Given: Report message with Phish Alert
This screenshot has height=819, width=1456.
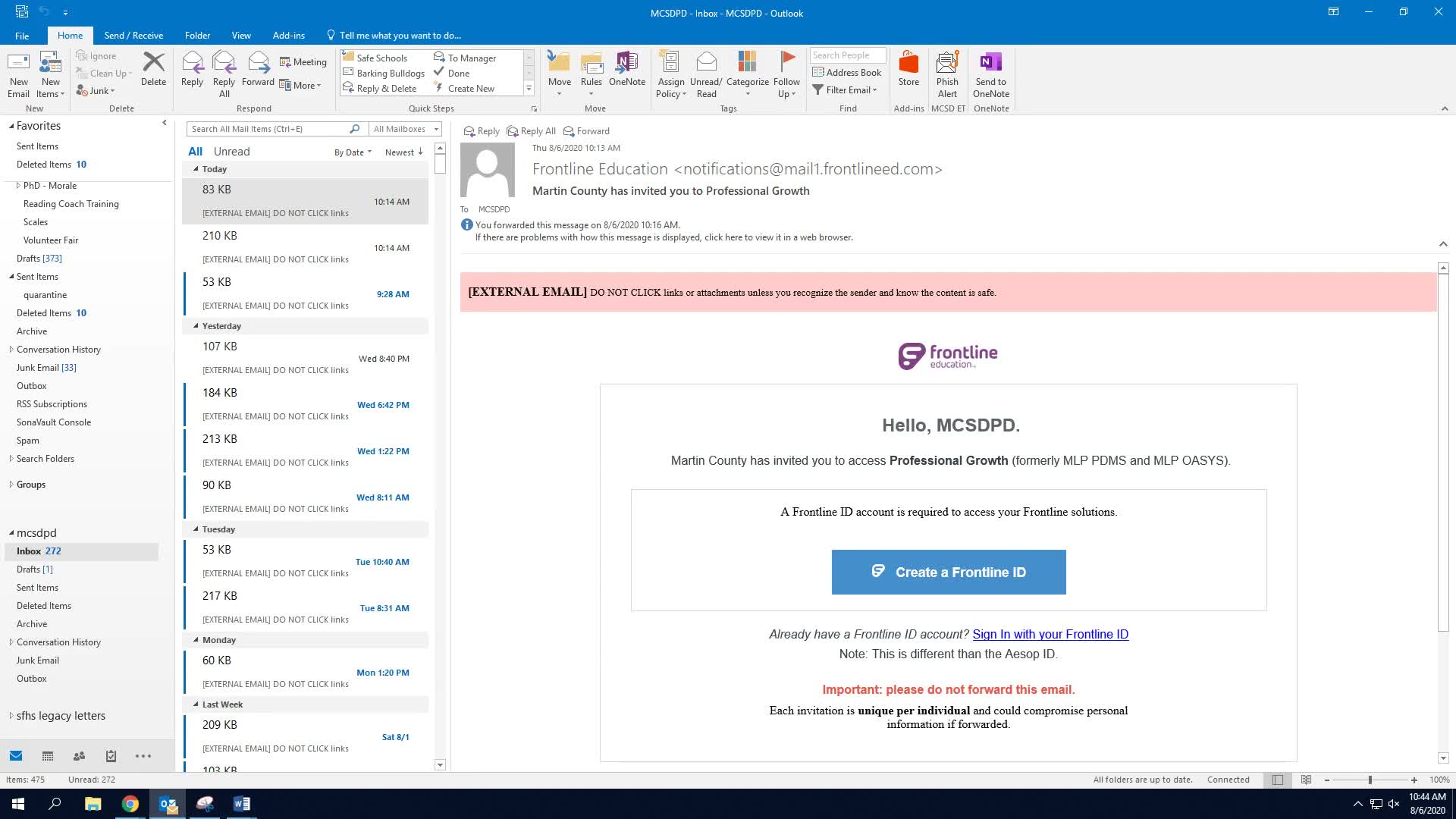Looking at the screenshot, I should coord(947,75).
